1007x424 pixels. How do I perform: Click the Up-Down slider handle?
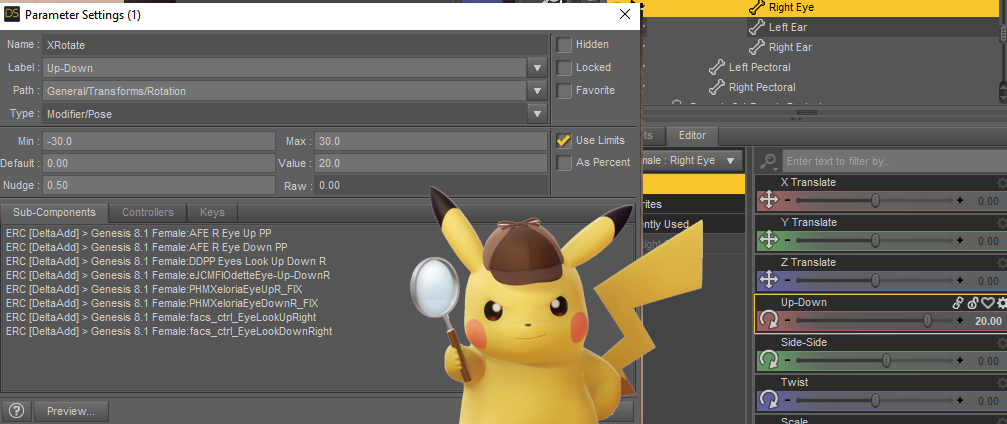pos(927,321)
